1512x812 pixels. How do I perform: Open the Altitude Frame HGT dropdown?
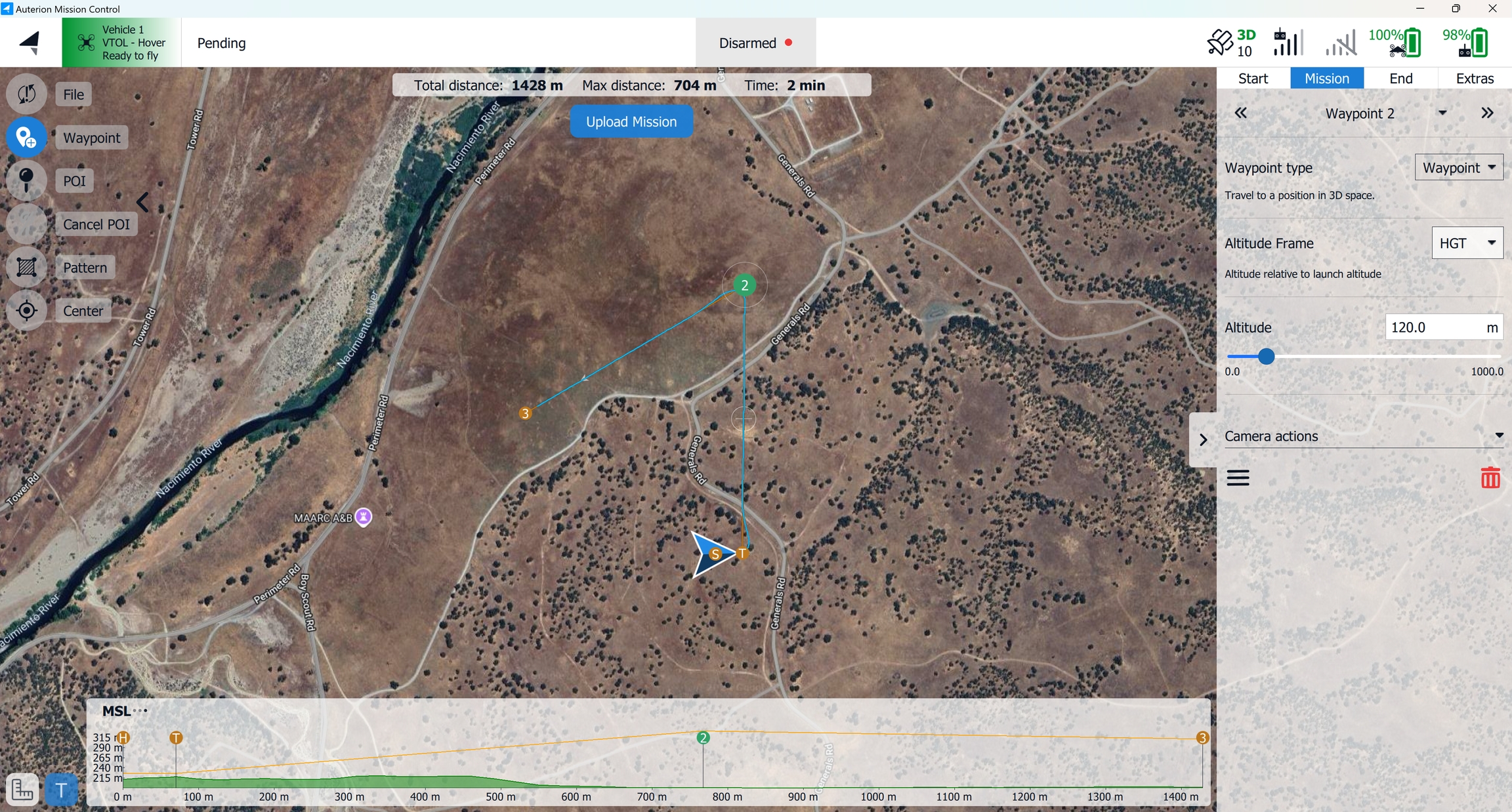pyautogui.click(x=1467, y=243)
